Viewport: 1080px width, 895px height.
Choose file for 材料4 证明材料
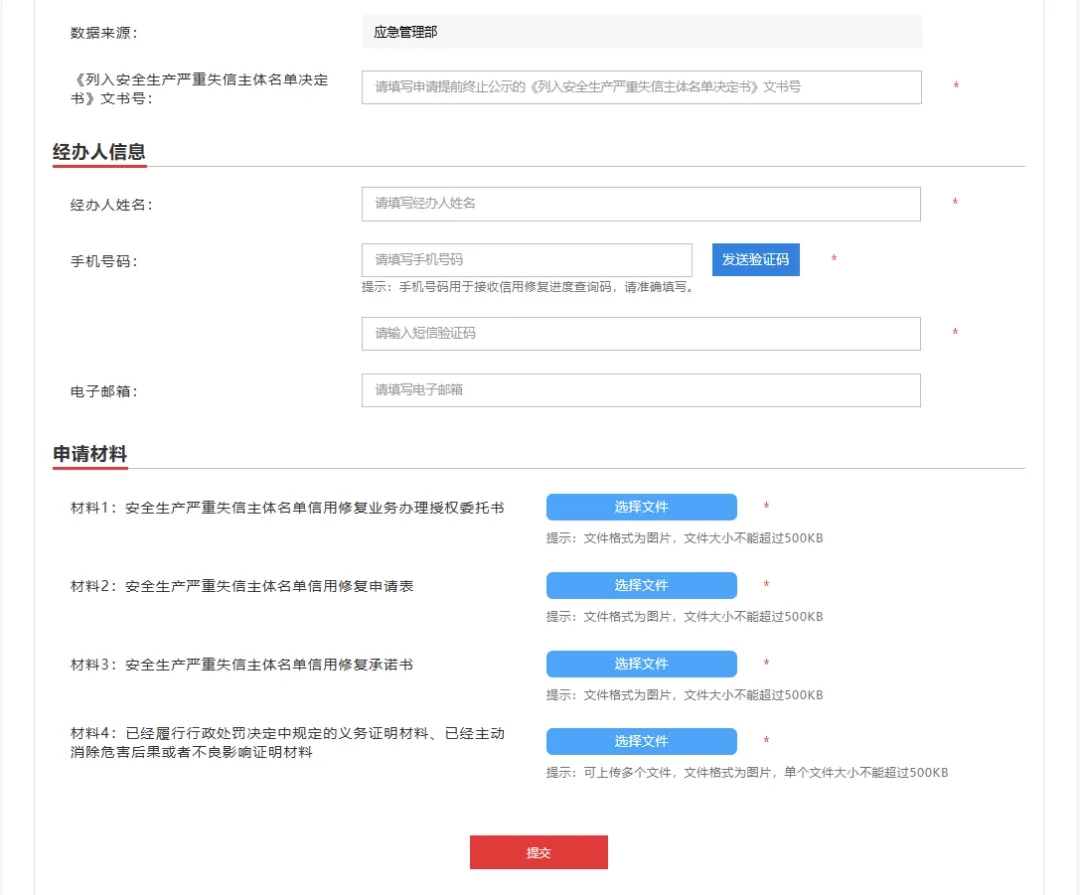641,741
